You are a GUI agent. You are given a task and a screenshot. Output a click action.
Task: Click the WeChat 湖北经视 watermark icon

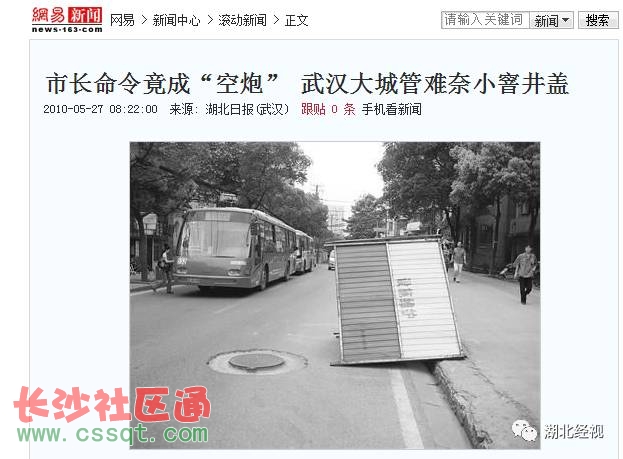pos(524,431)
